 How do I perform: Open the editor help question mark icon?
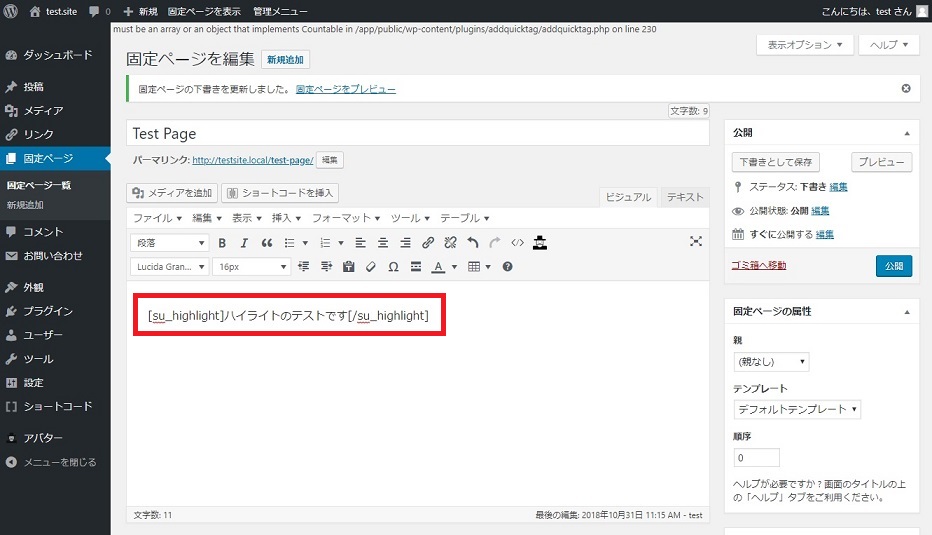click(508, 267)
